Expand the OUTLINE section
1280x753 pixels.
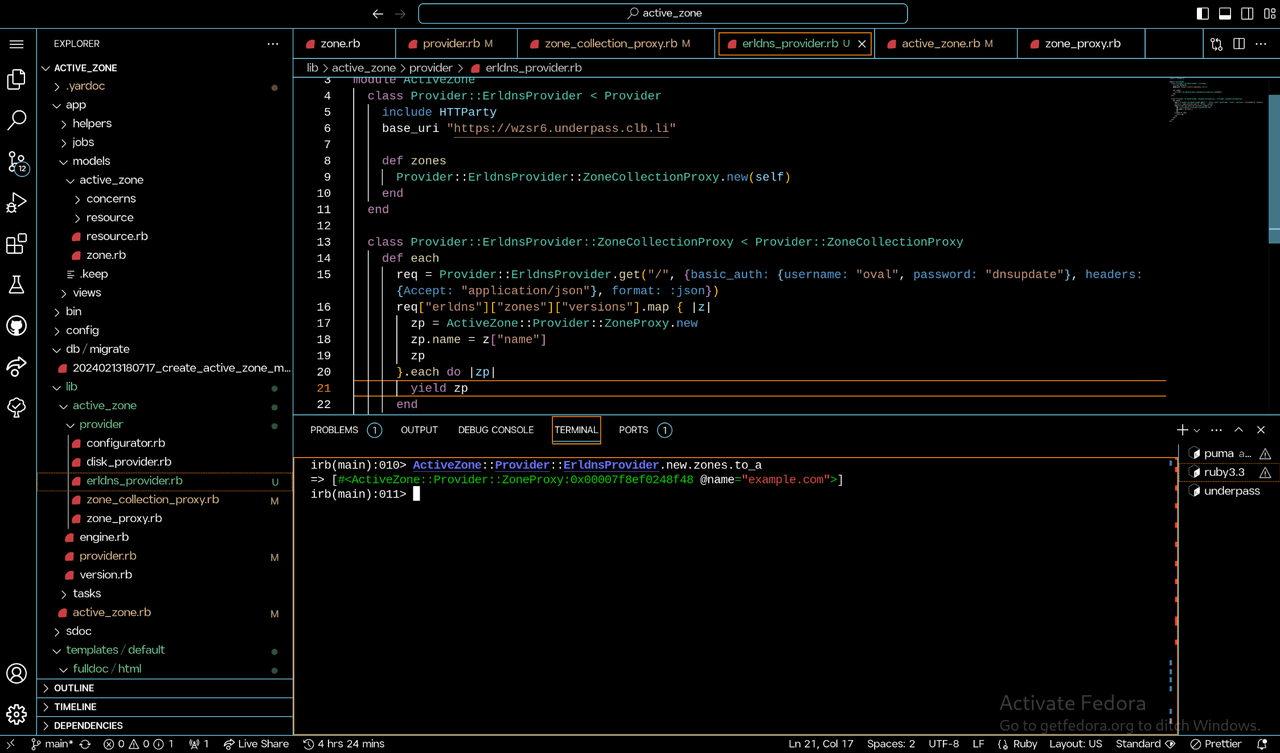74,688
